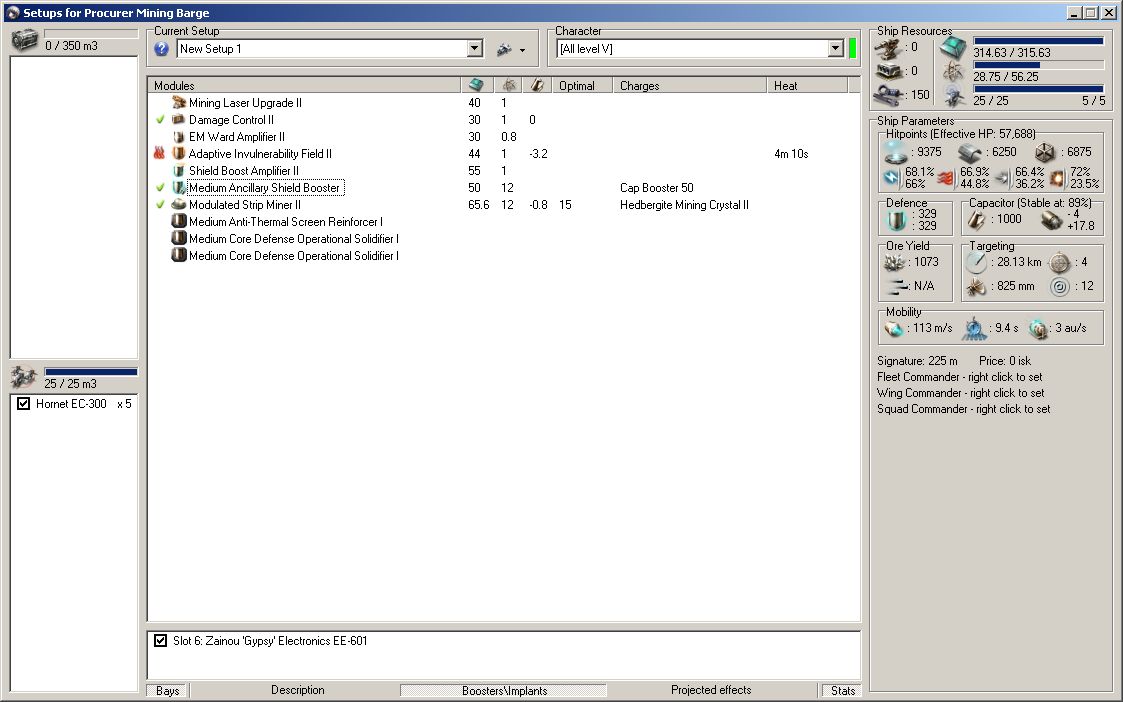
Task: Open the ship setup tools icon
Action: click(504, 49)
